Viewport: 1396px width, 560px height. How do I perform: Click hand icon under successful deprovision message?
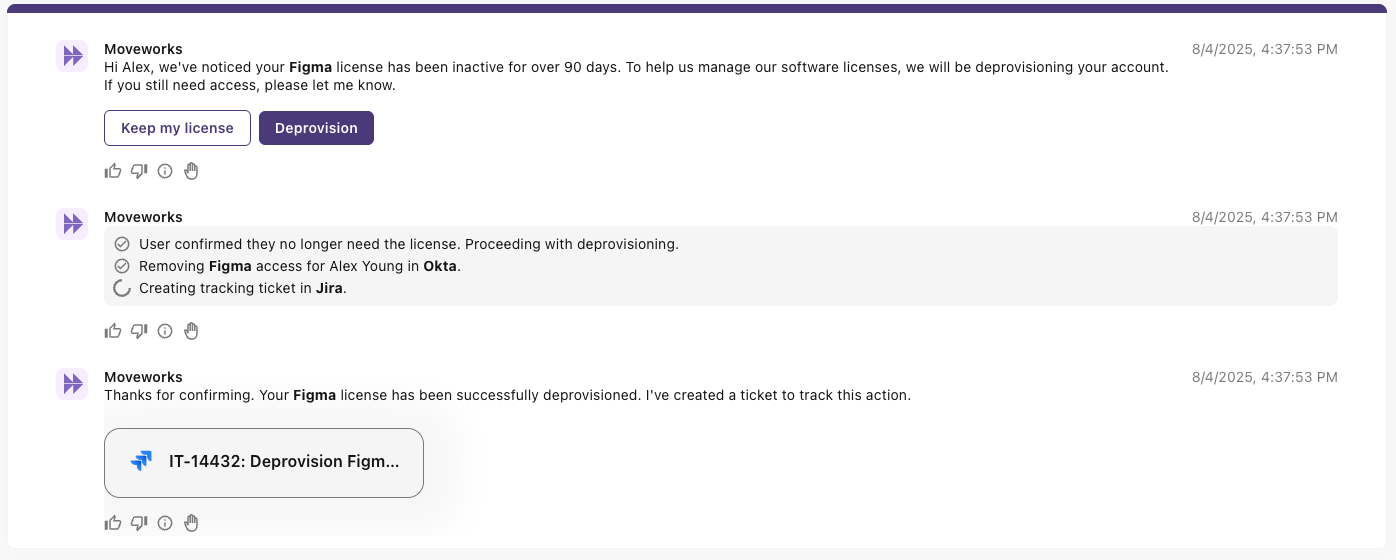[x=191, y=523]
